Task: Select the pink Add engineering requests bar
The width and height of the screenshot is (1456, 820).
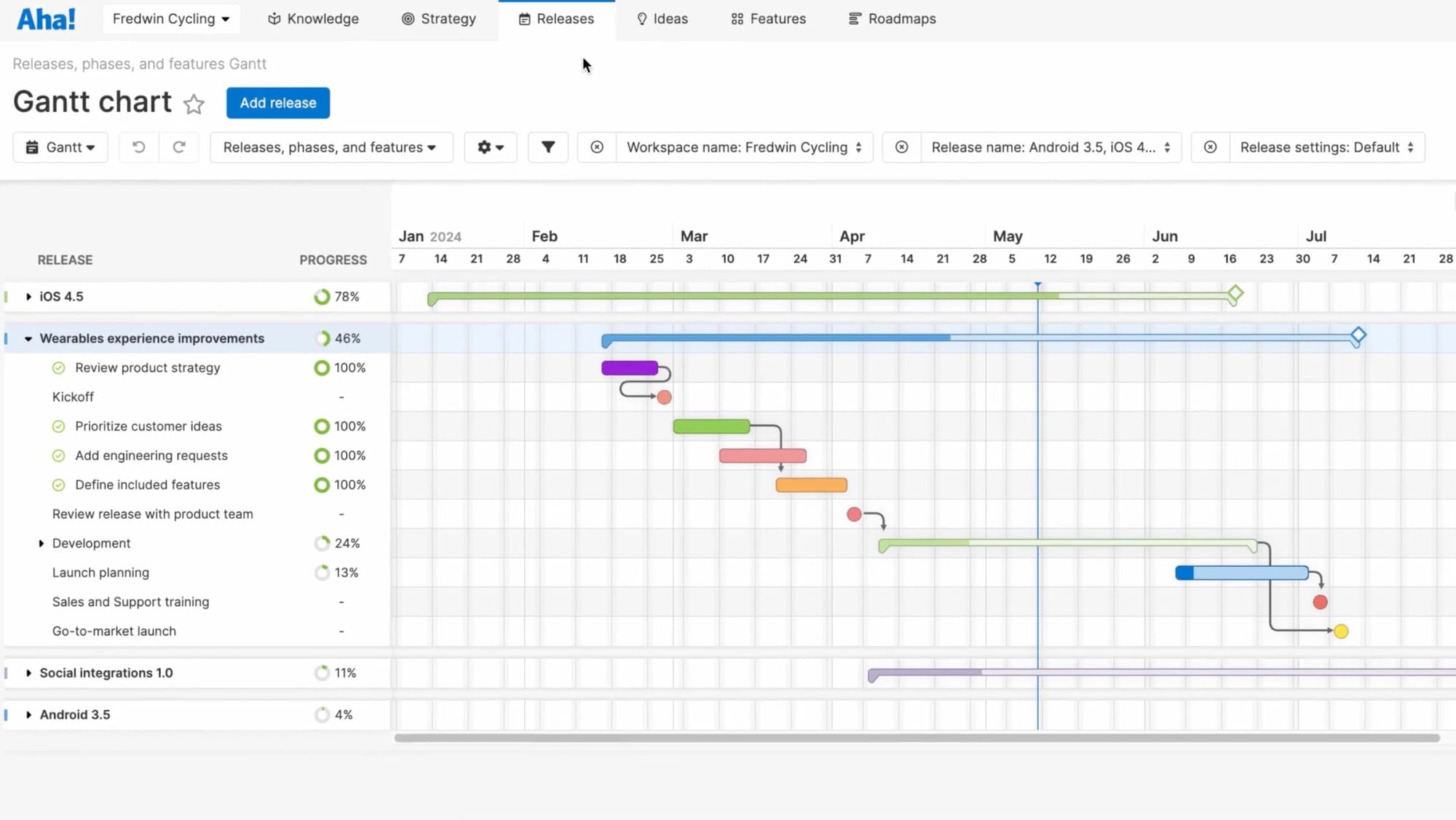Action: pyautogui.click(x=763, y=455)
